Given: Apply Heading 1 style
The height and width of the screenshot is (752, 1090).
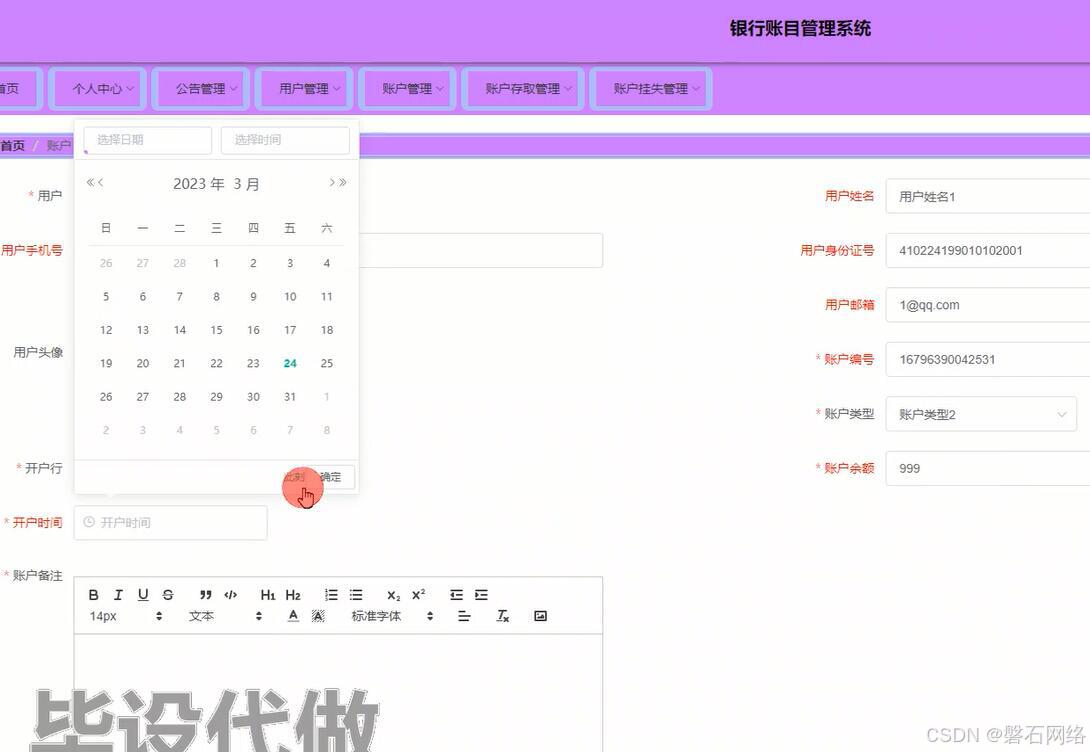Looking at the screenshot, I should click(267, 594).
